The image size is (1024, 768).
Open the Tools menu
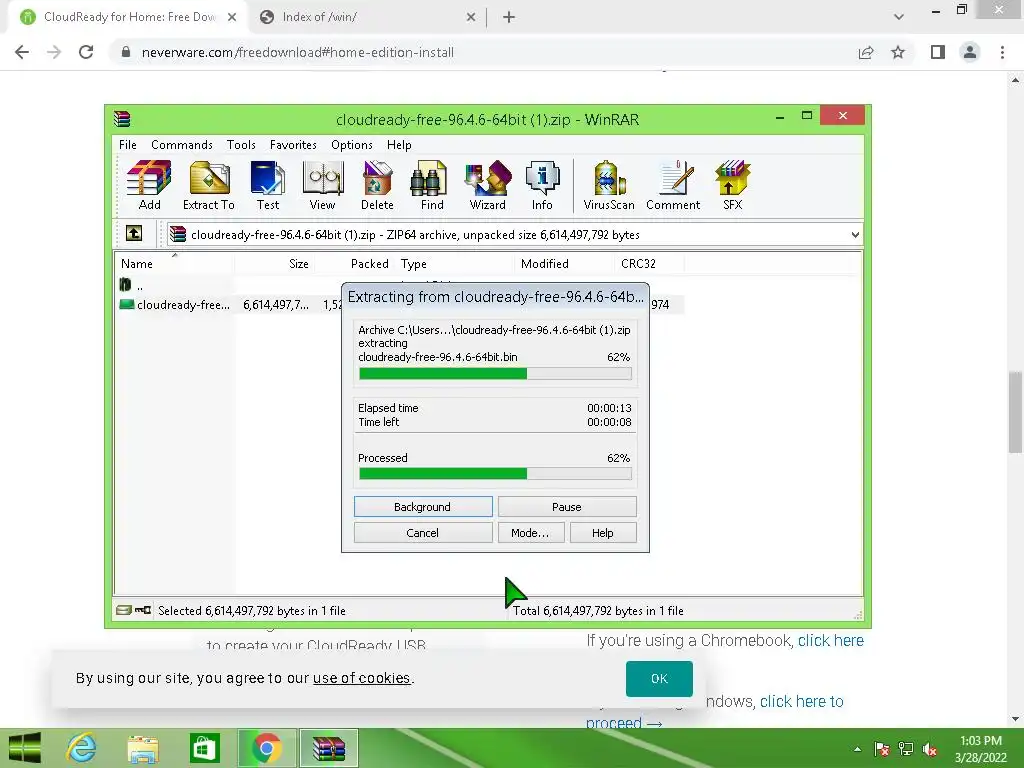click(241, 144)
